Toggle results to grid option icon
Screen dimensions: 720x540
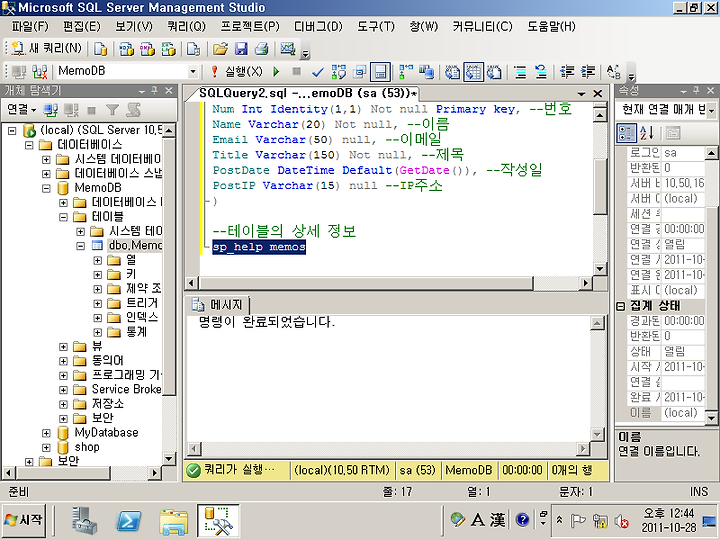(473, 72)
